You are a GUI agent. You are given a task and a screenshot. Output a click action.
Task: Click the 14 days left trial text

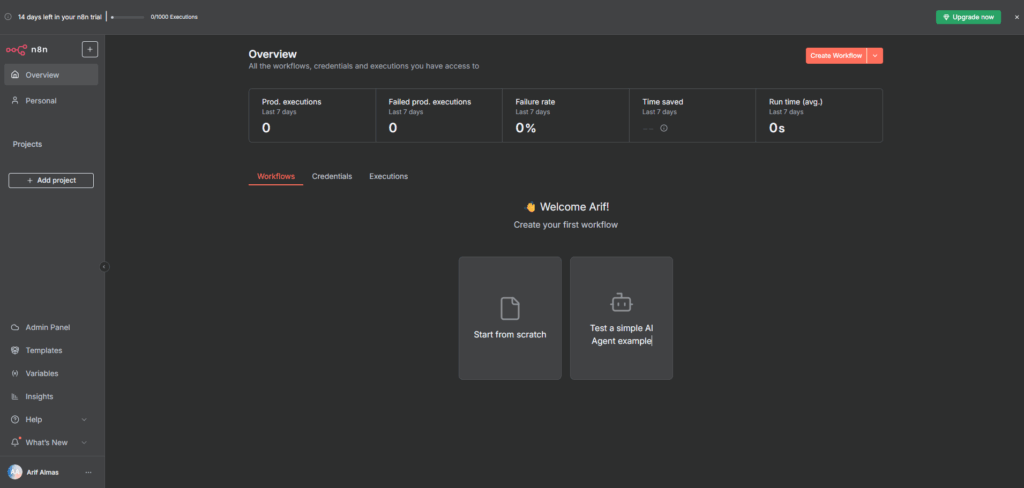coord(59,17)
